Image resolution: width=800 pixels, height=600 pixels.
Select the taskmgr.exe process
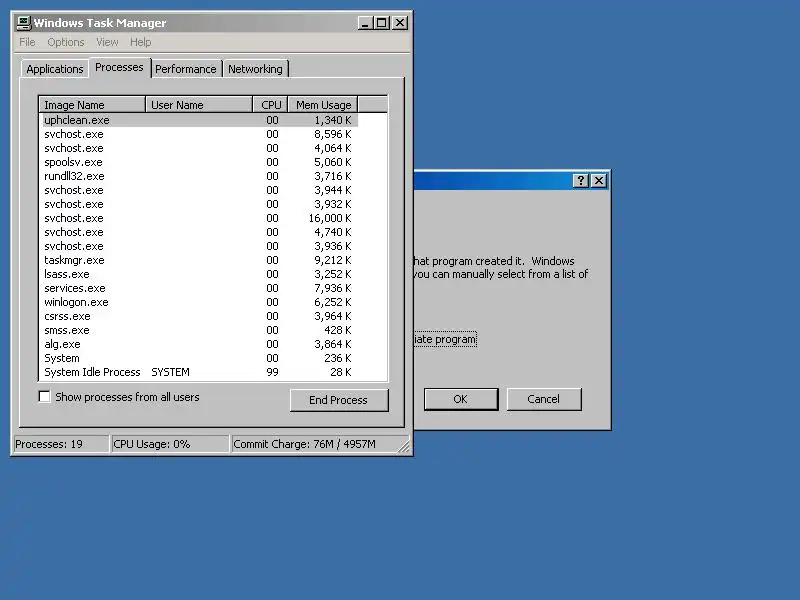click(198, 260)
